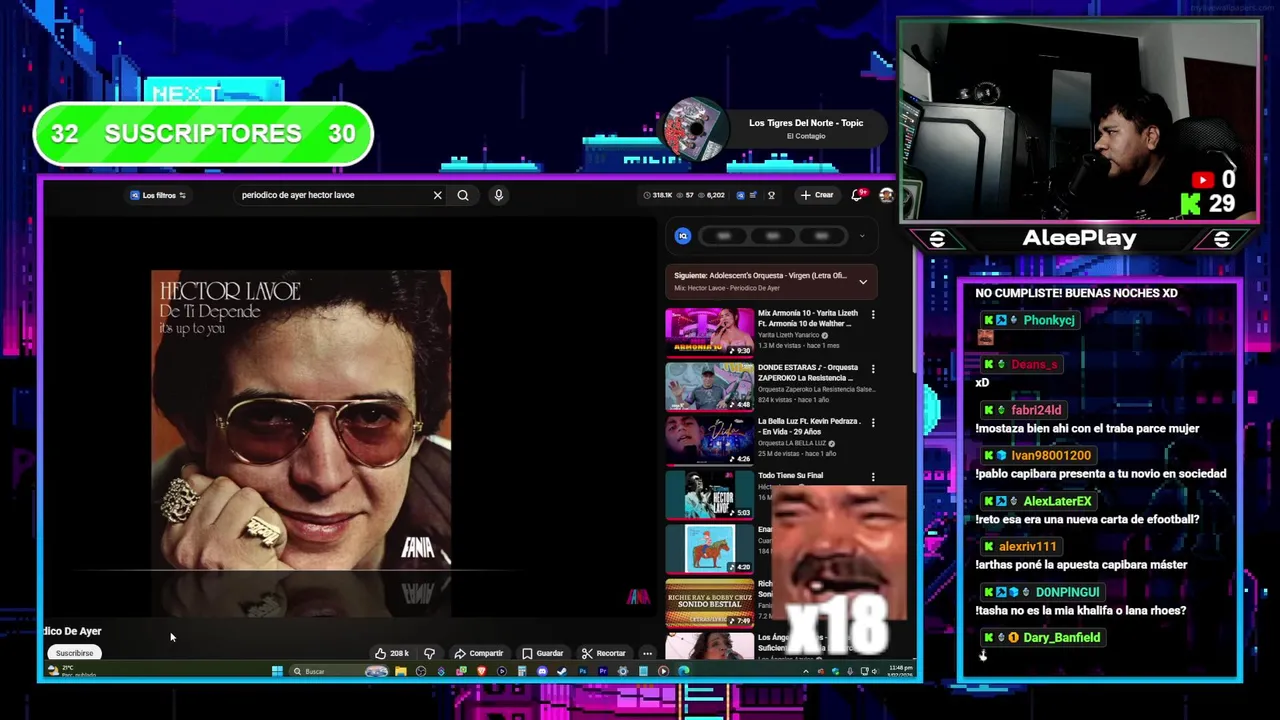Open Steam from the taskbar
The width and height of the screenshot is (1280, 720).
[562, 671]
